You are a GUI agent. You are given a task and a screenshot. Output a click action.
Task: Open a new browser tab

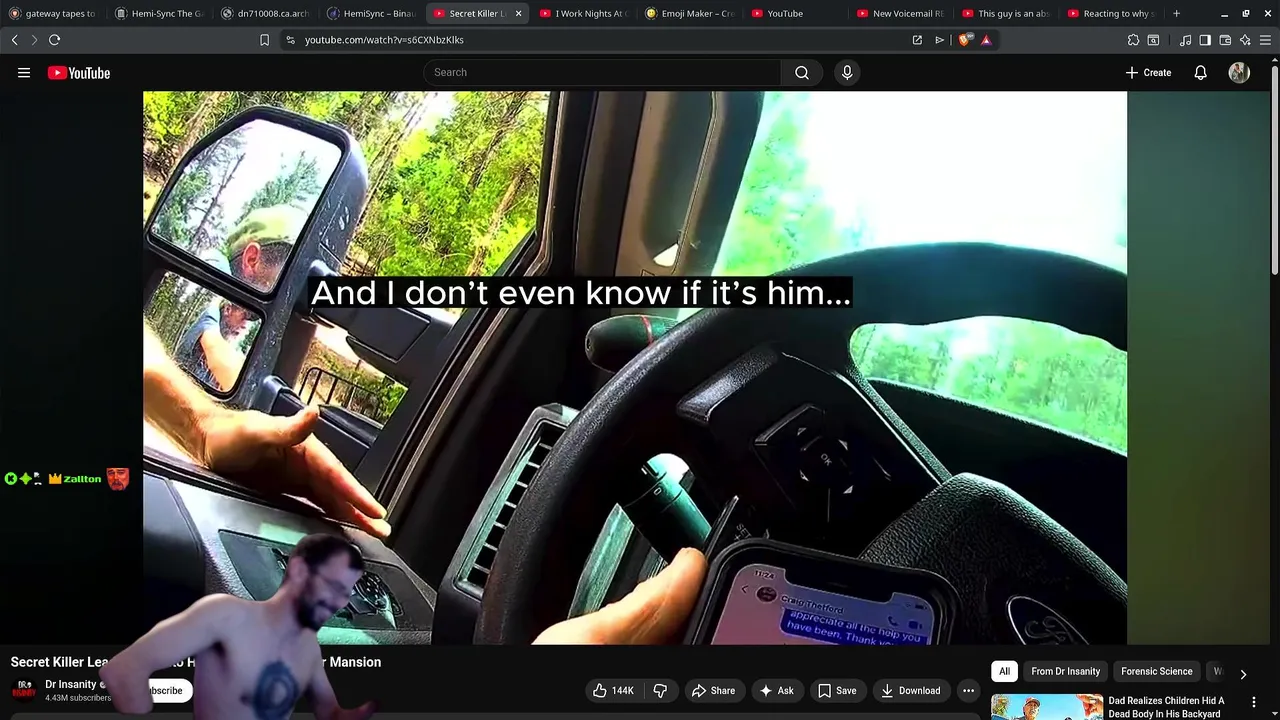[x=1176, y=14]
